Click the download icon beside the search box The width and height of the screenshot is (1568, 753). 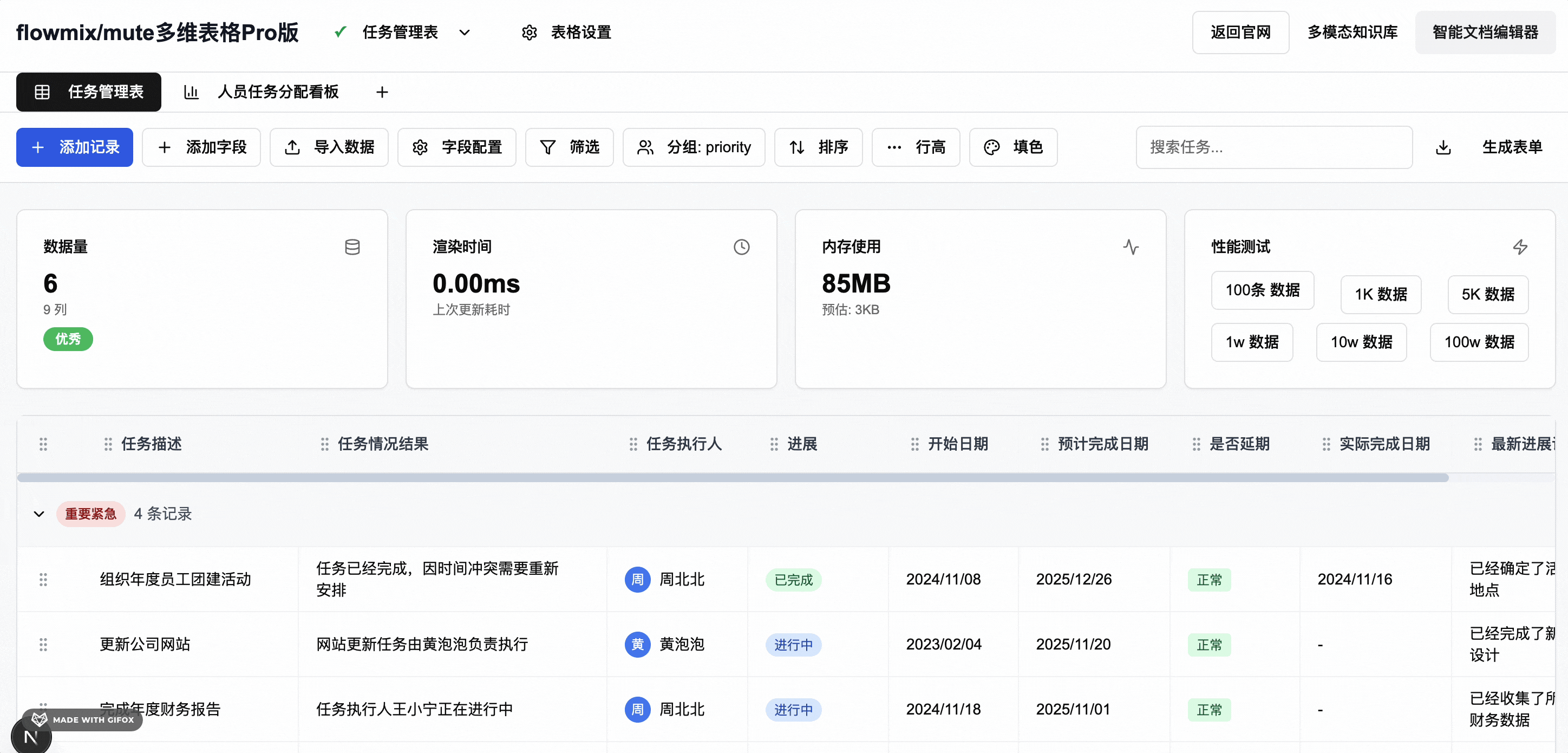point(1443,147)
